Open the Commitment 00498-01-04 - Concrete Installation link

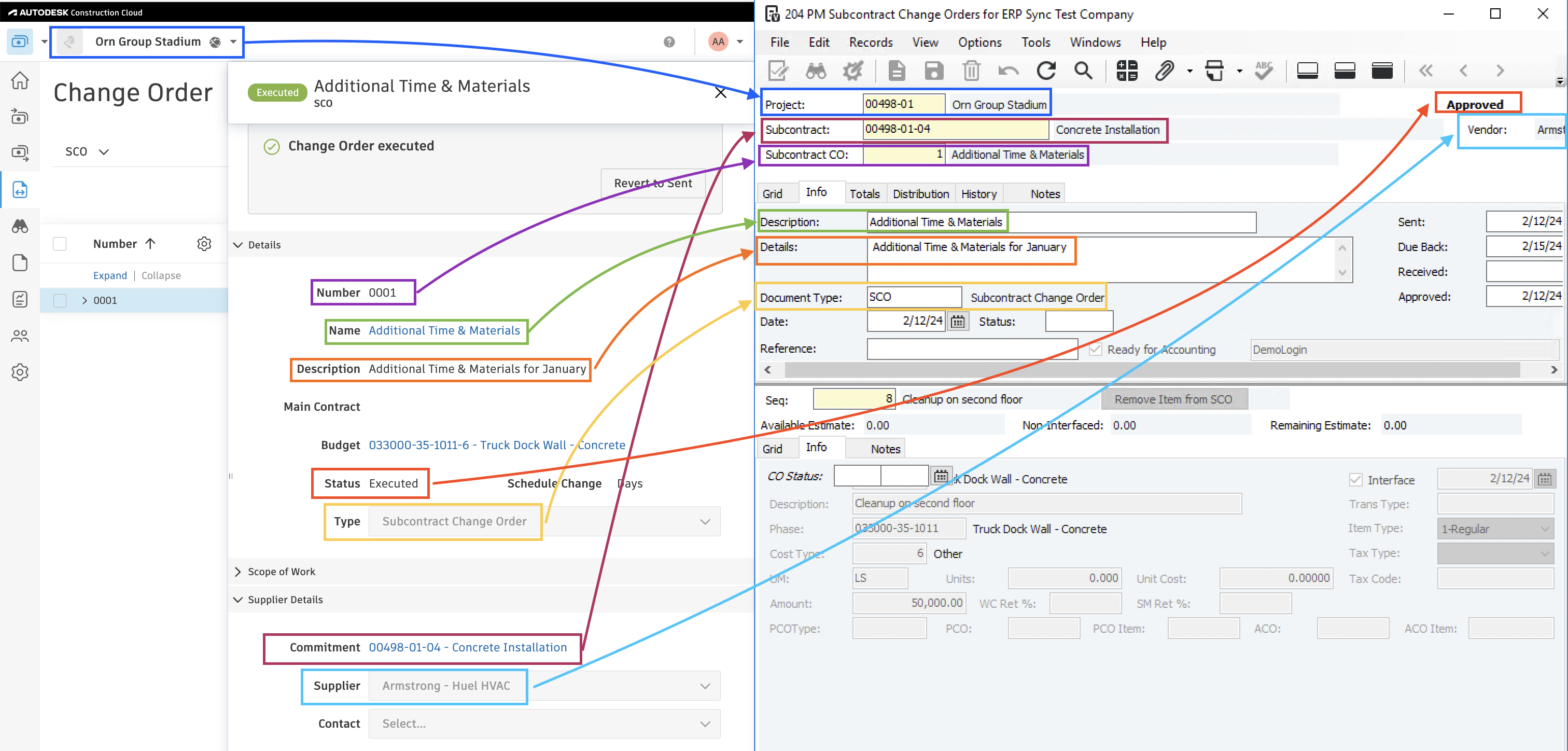468,647
